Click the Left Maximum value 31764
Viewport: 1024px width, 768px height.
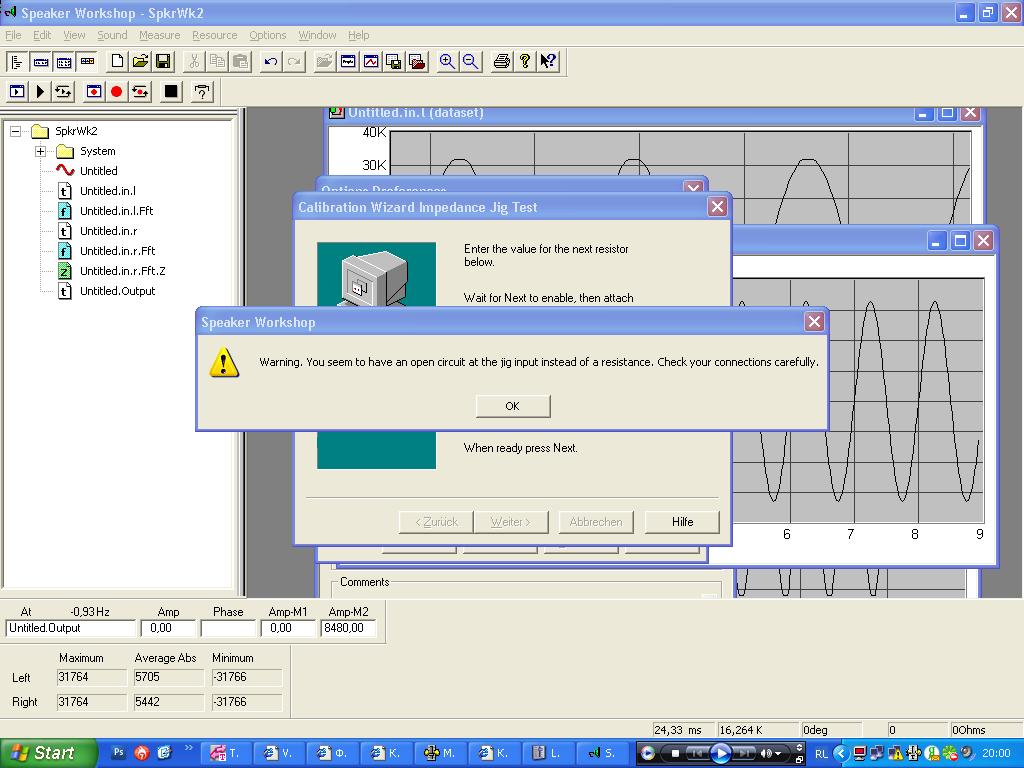(x=91, y=677)
